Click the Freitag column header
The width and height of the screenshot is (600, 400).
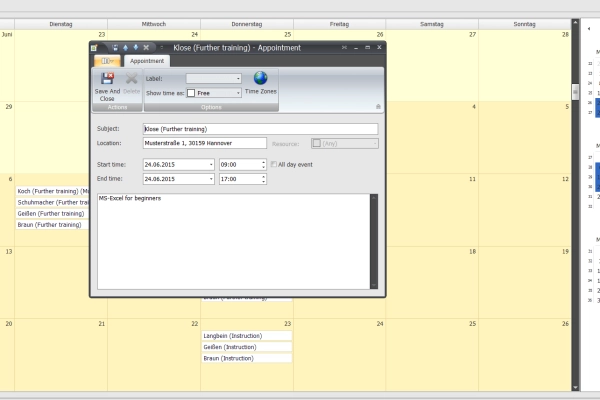pyautogui.click(x=339, y=24)
